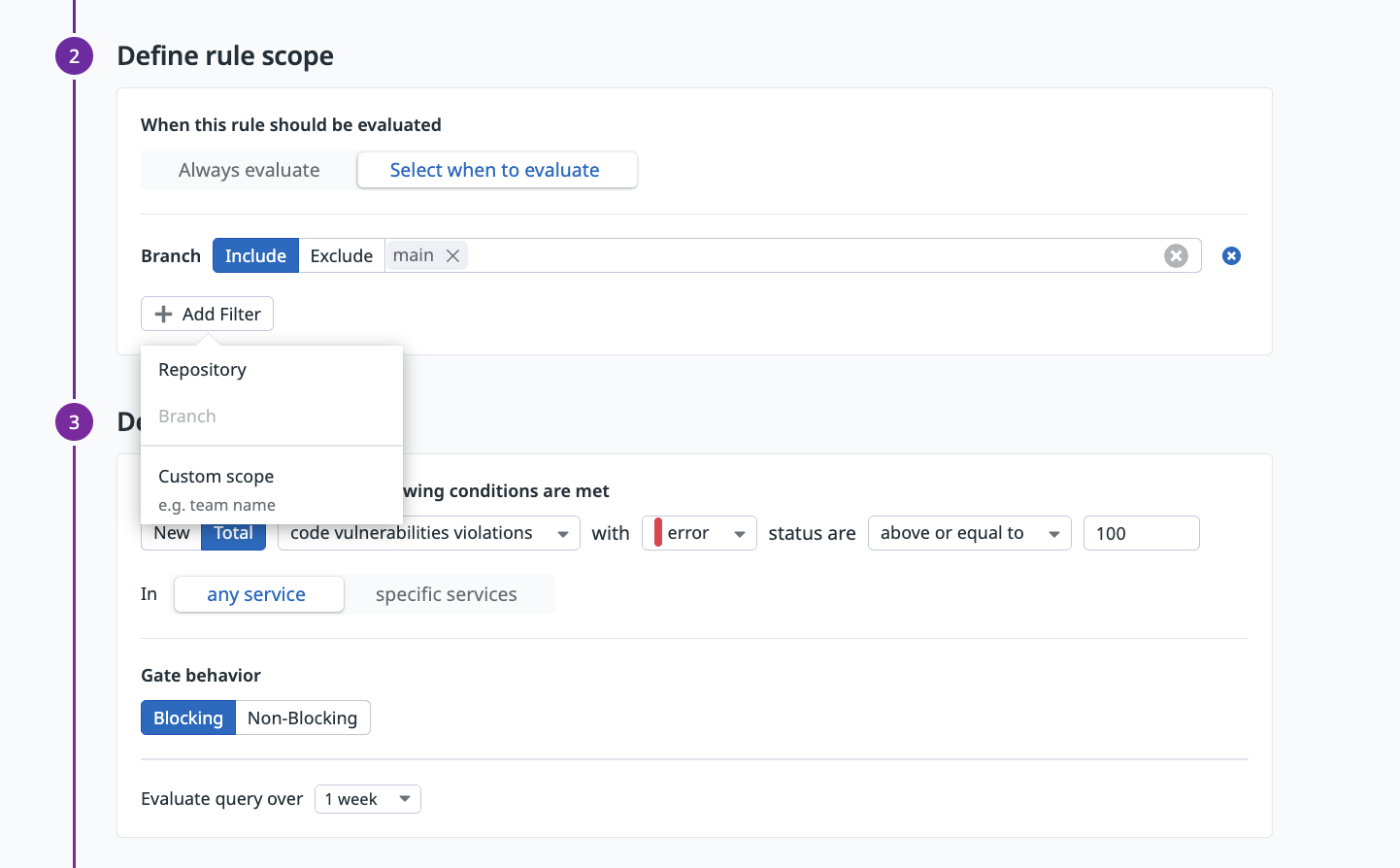Screen dimensions: 1400x868
Task: Click the plus icon on Add Filter
Action: (x=164, y=315)
